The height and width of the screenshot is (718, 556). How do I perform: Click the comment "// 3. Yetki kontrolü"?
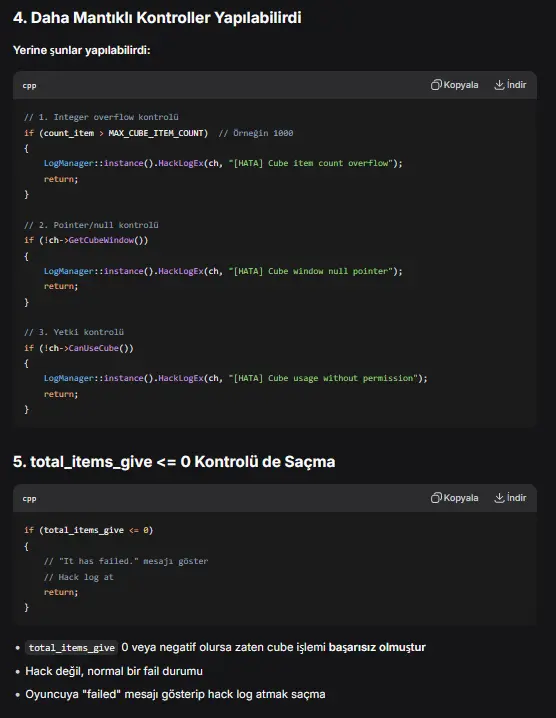click(74, 332)
